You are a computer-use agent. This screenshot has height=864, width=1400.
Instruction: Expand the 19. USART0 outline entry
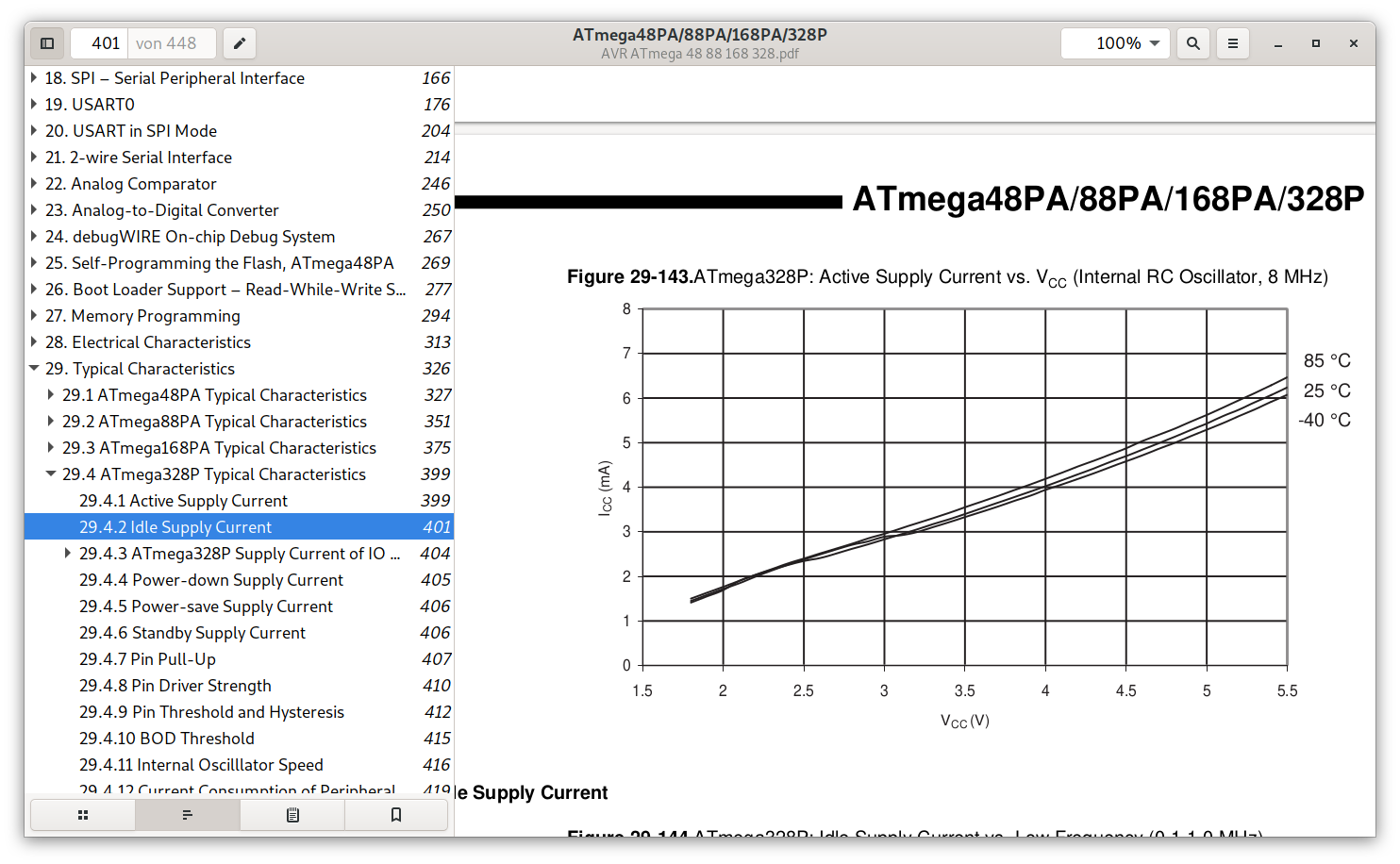[34, 105]
